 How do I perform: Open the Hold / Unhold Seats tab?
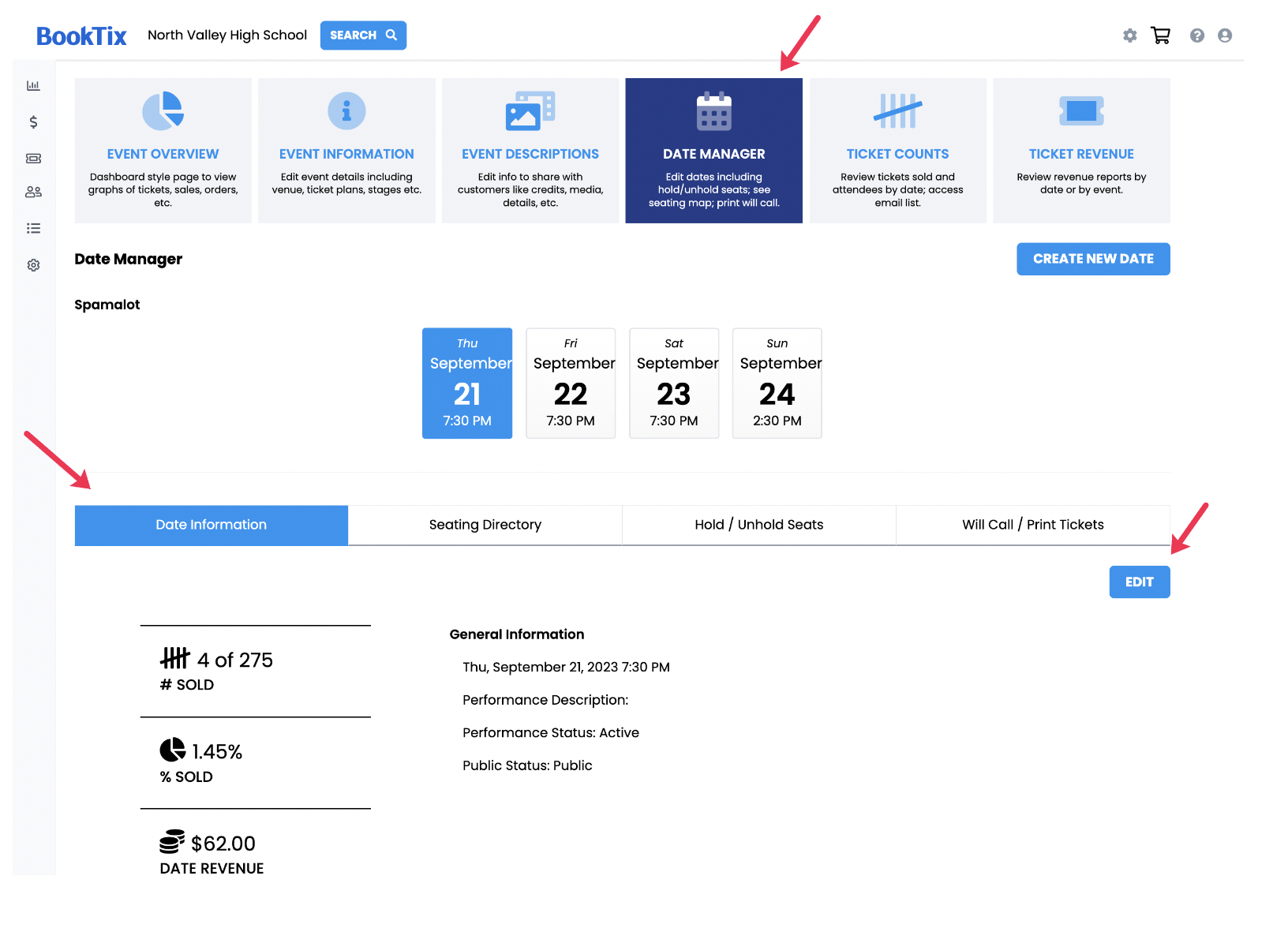coord(759,525)
